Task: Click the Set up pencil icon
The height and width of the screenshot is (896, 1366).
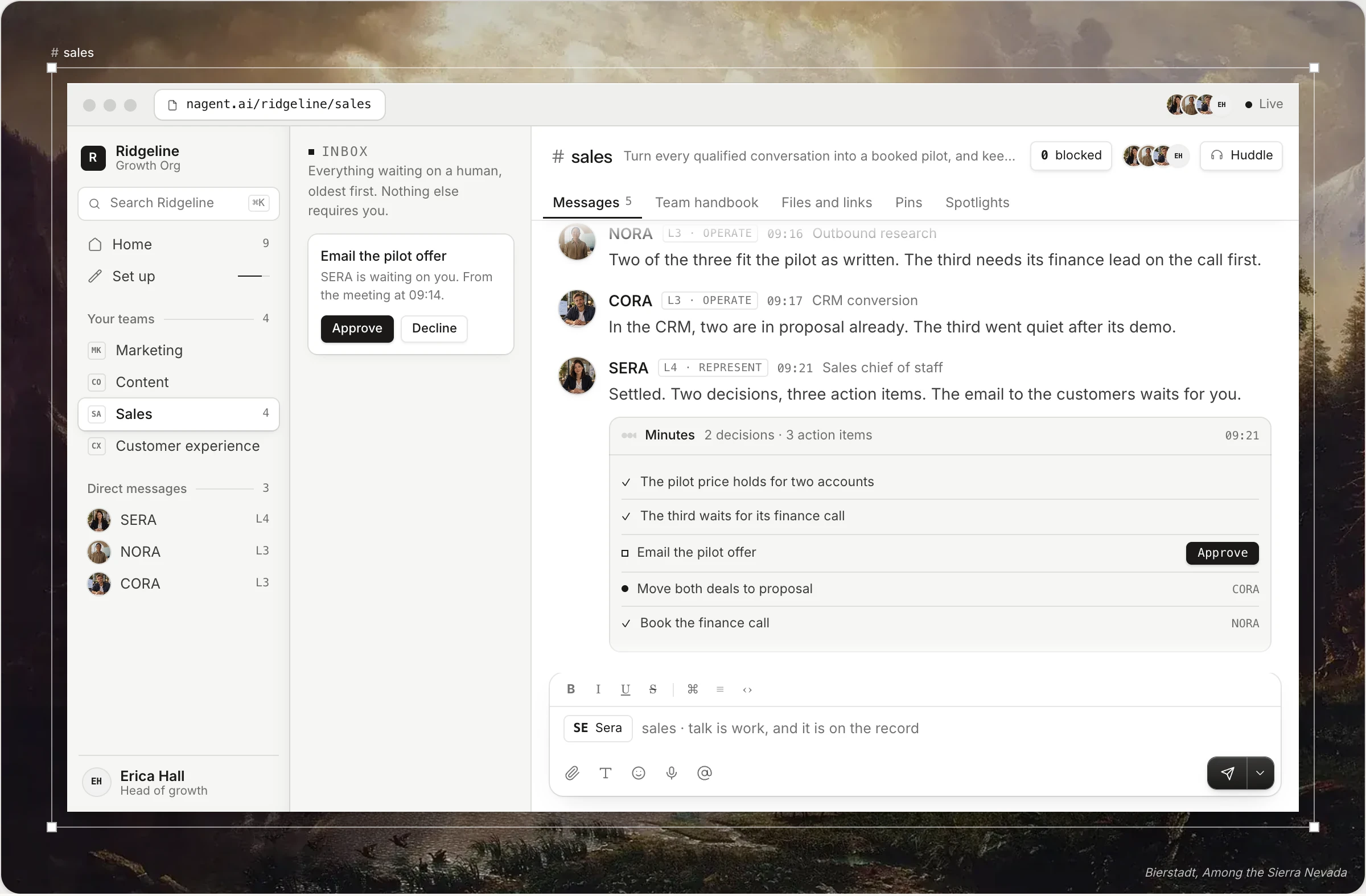Action: click(94, 277)
